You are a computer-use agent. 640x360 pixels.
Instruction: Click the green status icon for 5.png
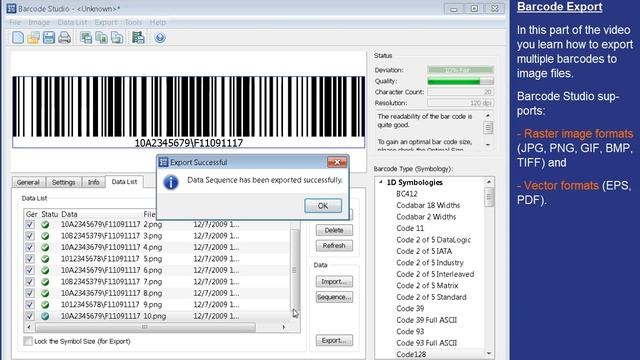click(45, 259)
